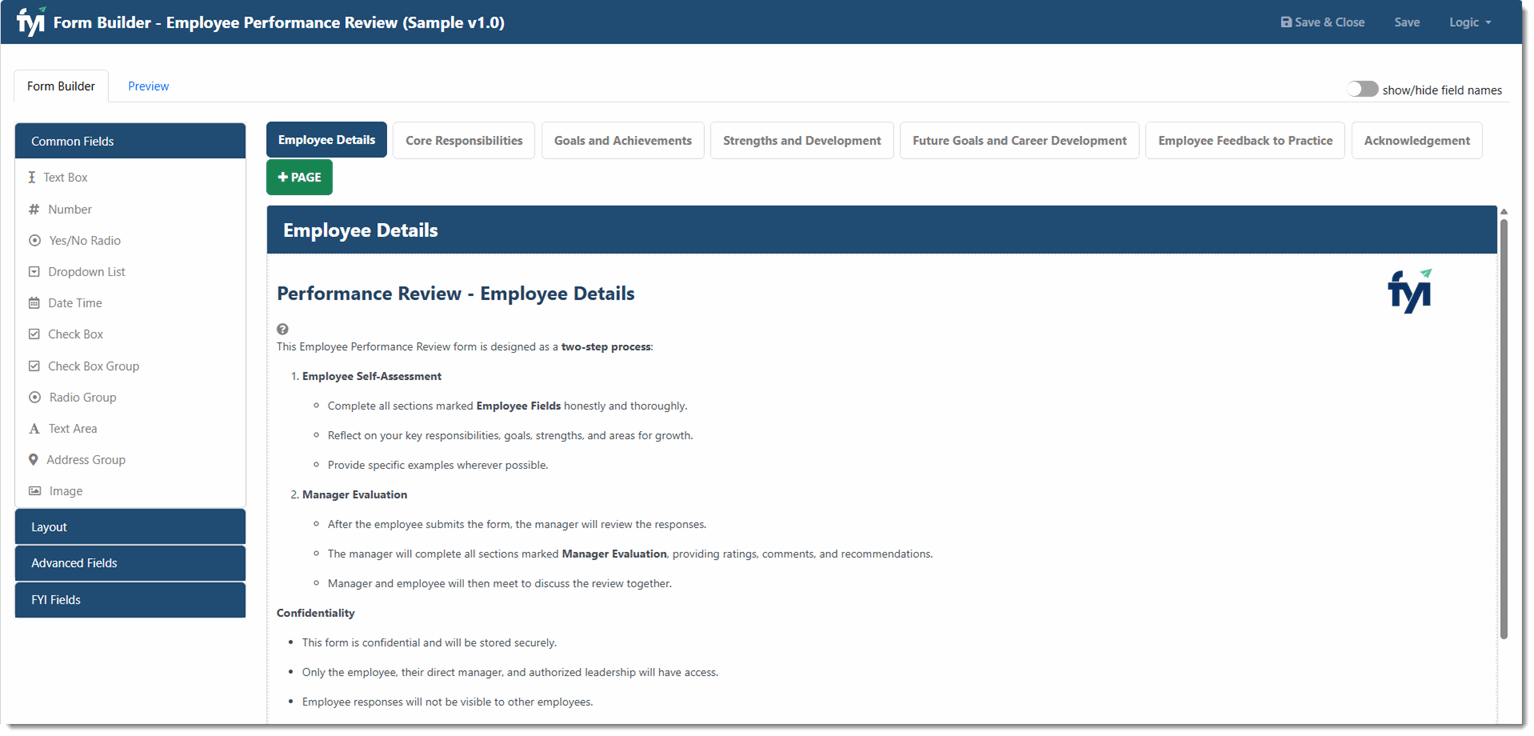Click the Date Time calendar icon
Viewport: 1534px width, 736px height.
tap(34, 303)
